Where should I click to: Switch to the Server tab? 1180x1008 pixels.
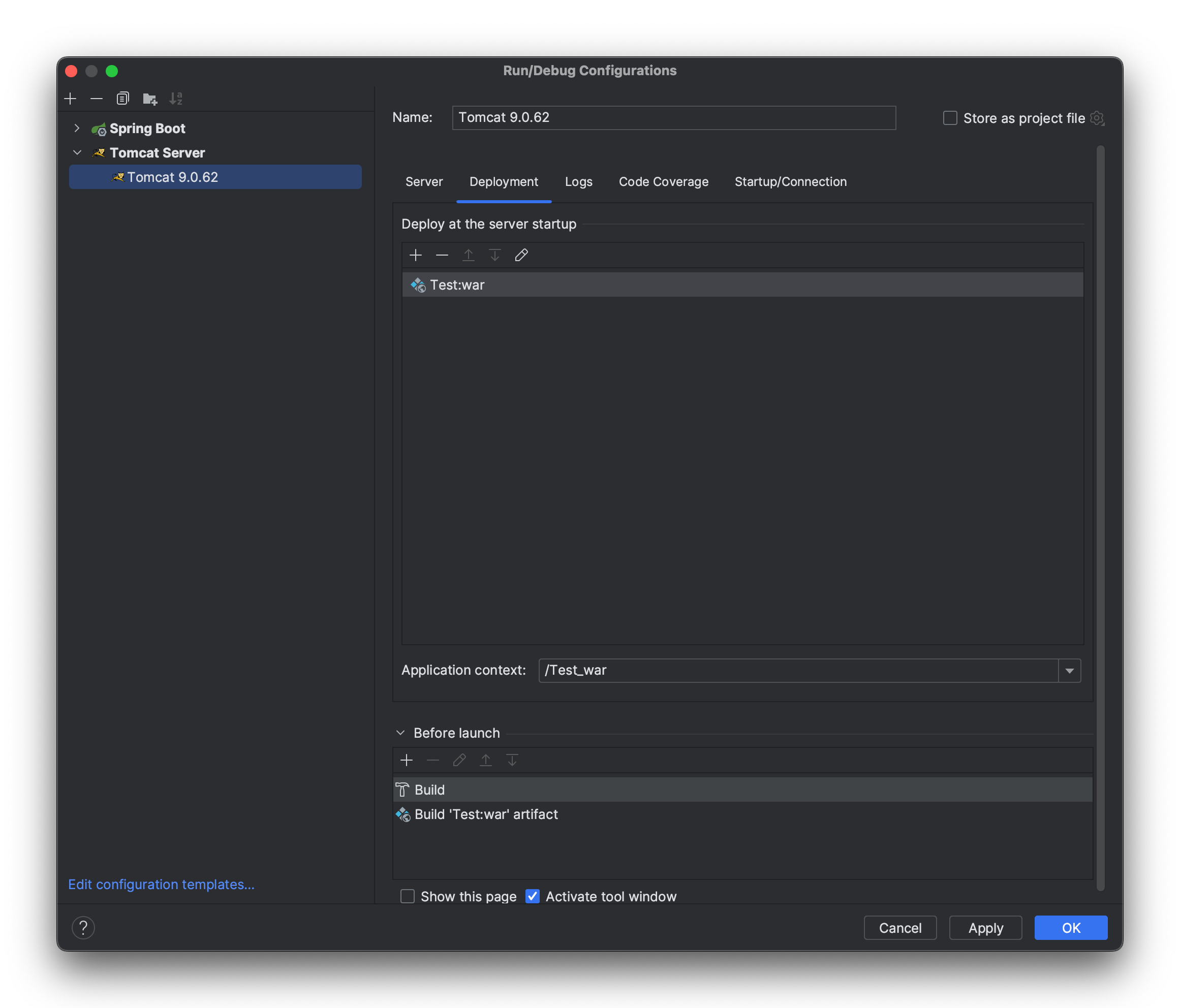[x=424, y=182]
